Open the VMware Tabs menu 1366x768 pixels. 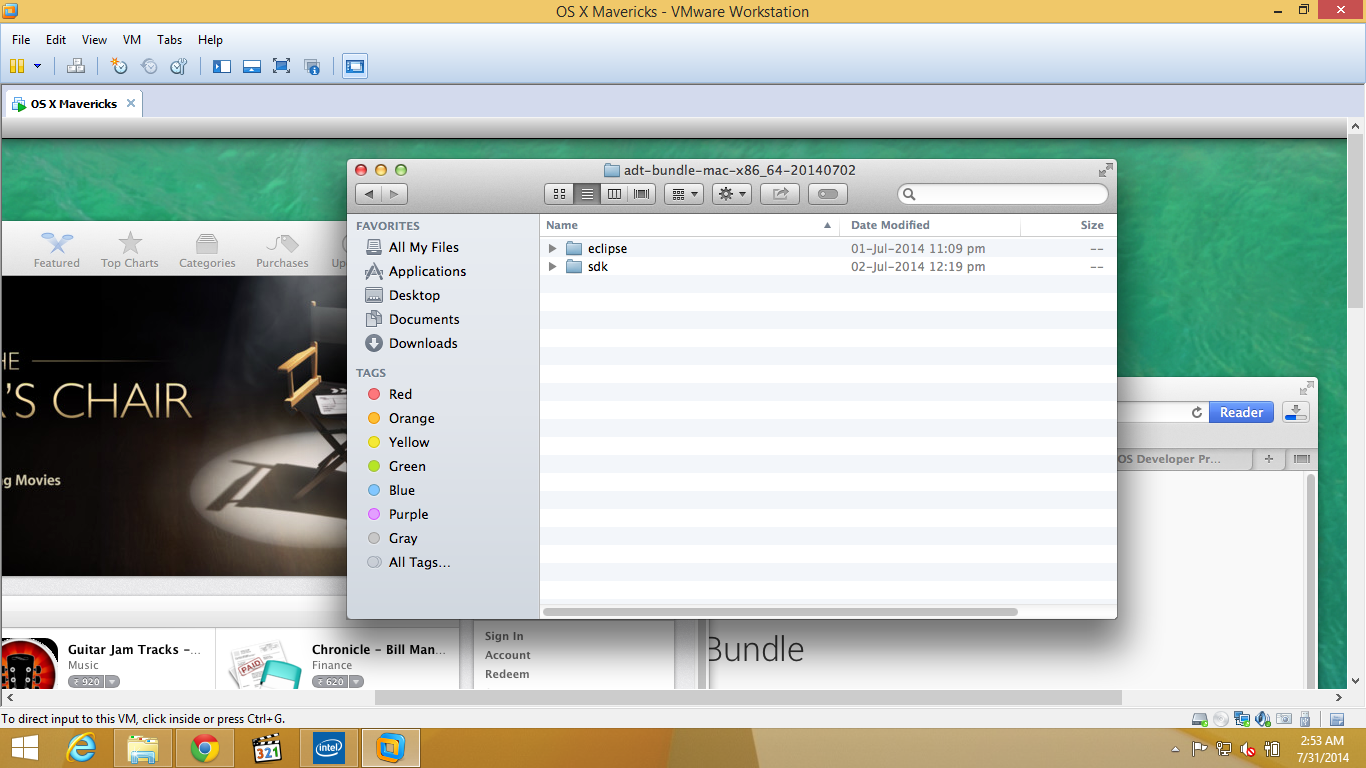click(x=169, y=40)
